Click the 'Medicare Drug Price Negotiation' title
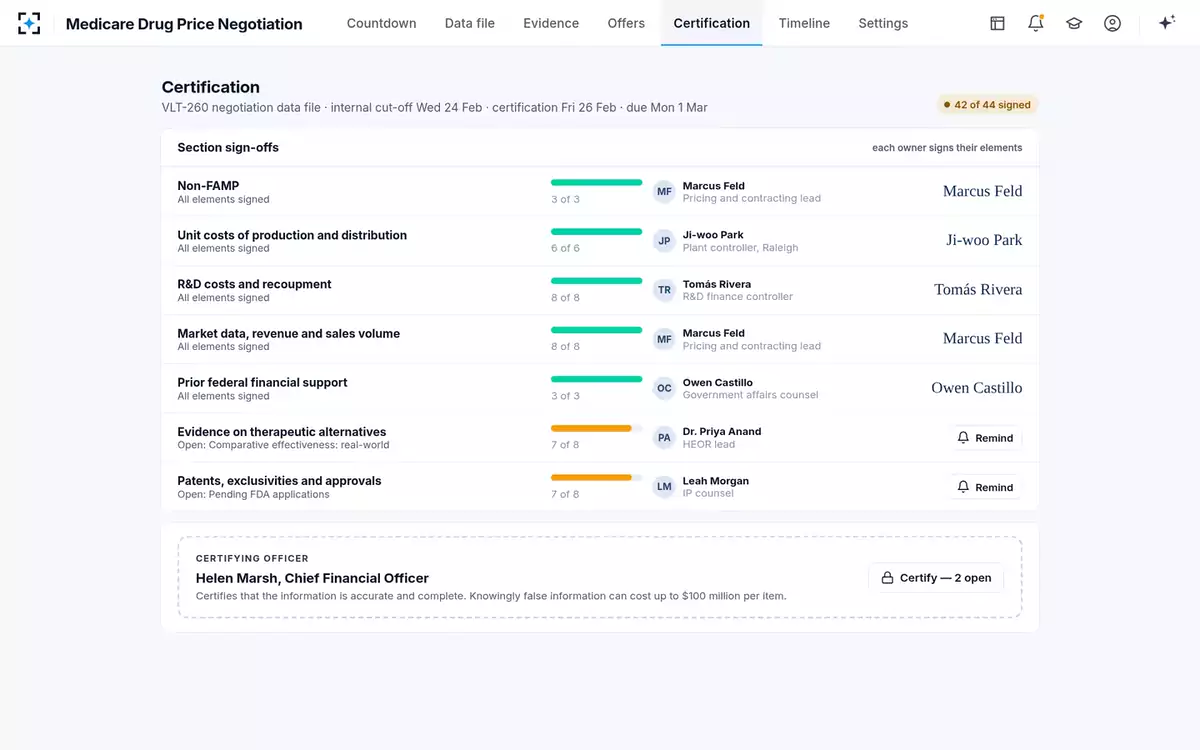1200x750 pixels. pyautogui.click(x=184, y=24)
